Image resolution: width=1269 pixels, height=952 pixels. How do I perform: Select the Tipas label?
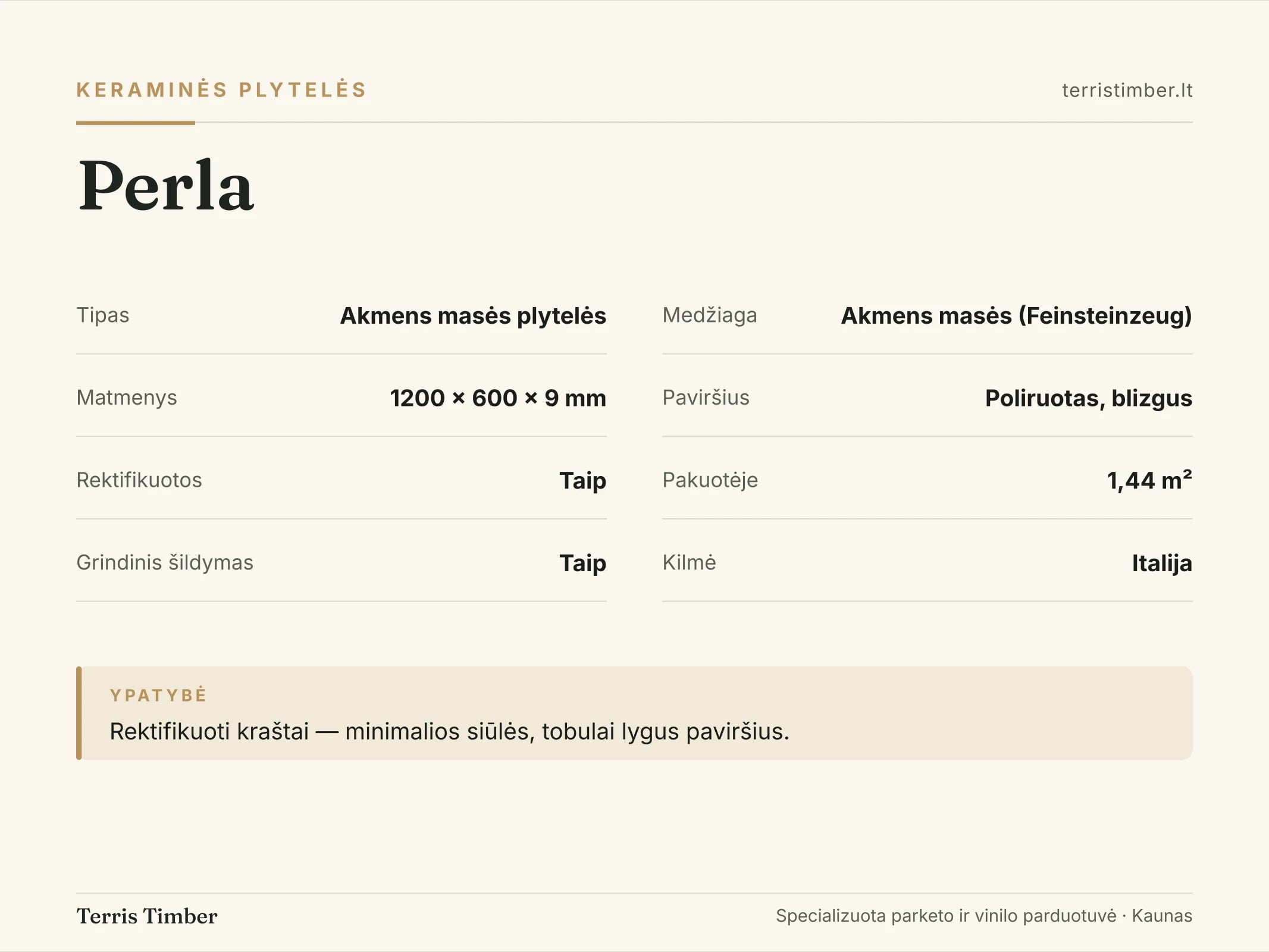[x=103, y=315]
